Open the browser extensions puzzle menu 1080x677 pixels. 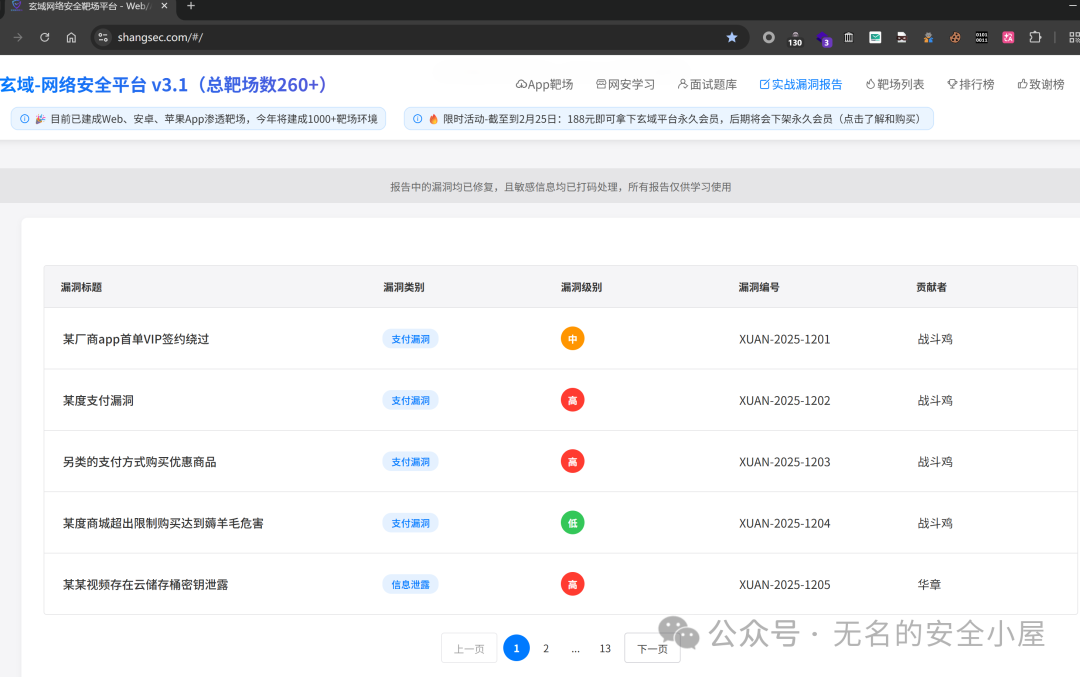coord(1035,37)
